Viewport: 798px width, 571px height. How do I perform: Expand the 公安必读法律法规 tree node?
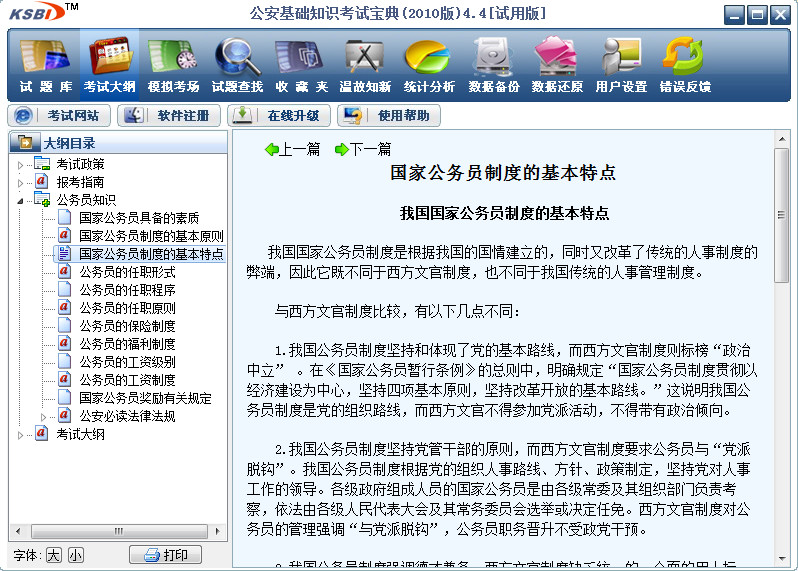click(x=44, y=416)
